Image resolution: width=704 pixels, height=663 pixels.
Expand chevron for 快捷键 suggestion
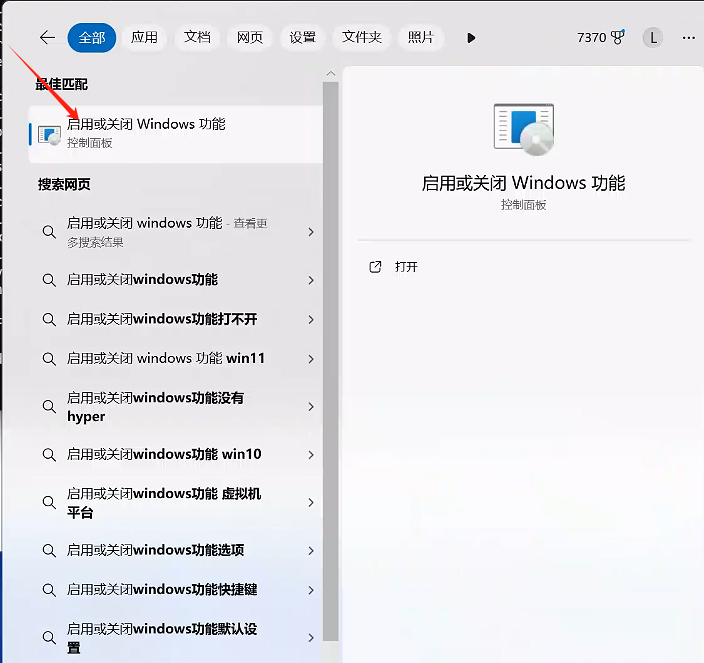311,590
